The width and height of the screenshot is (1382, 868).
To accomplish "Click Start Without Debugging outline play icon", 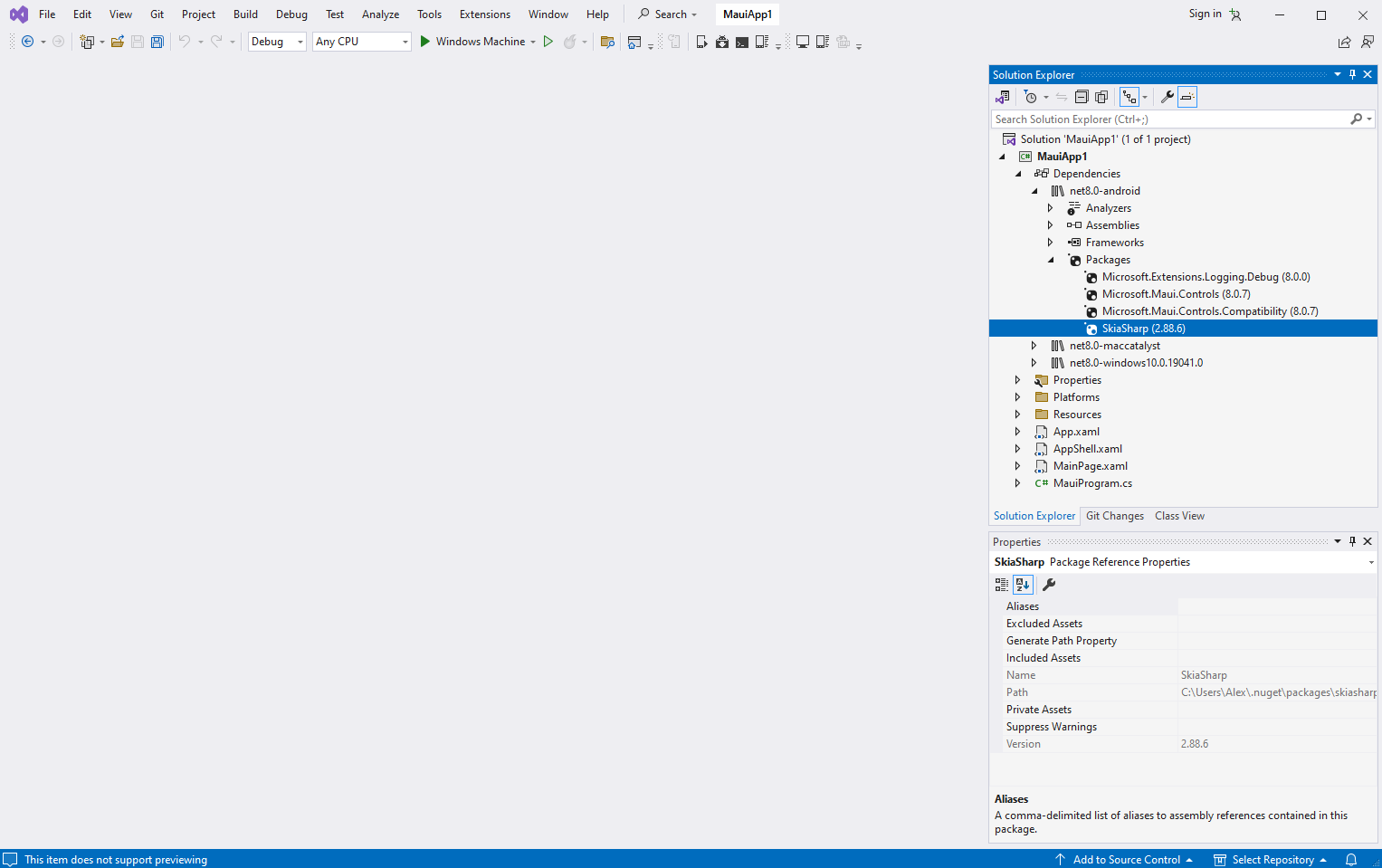I will (548, 42).
